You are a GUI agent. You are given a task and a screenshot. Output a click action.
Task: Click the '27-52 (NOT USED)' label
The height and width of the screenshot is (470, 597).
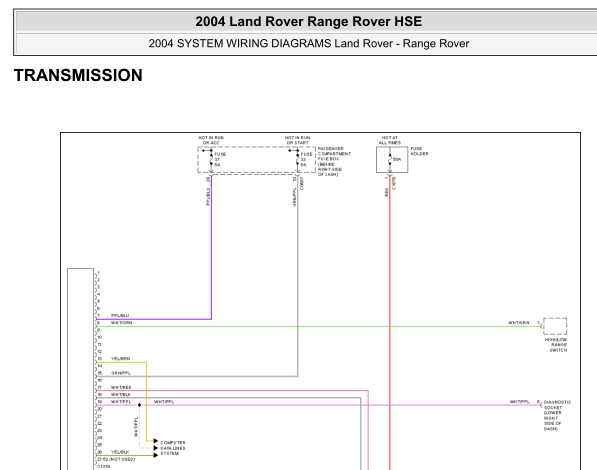click(116, 459)
